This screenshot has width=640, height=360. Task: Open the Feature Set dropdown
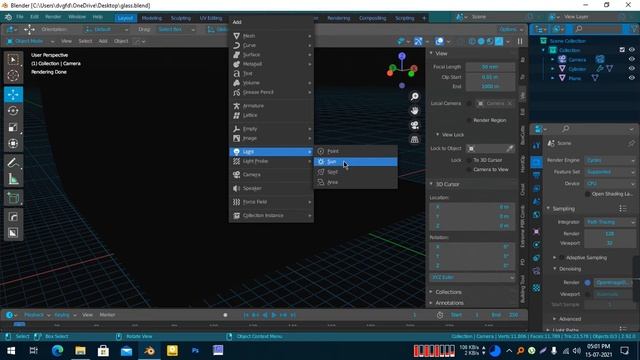point(610,172)
